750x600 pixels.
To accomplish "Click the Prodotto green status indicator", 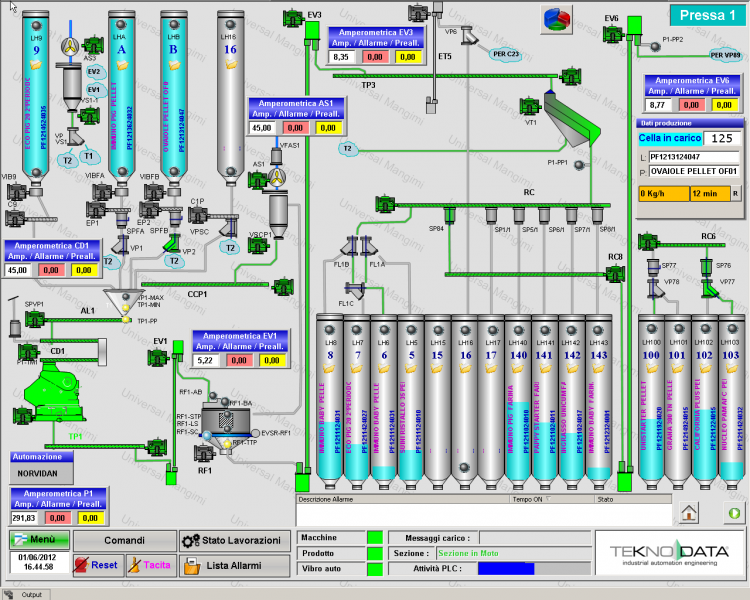I will click(375, 554).
